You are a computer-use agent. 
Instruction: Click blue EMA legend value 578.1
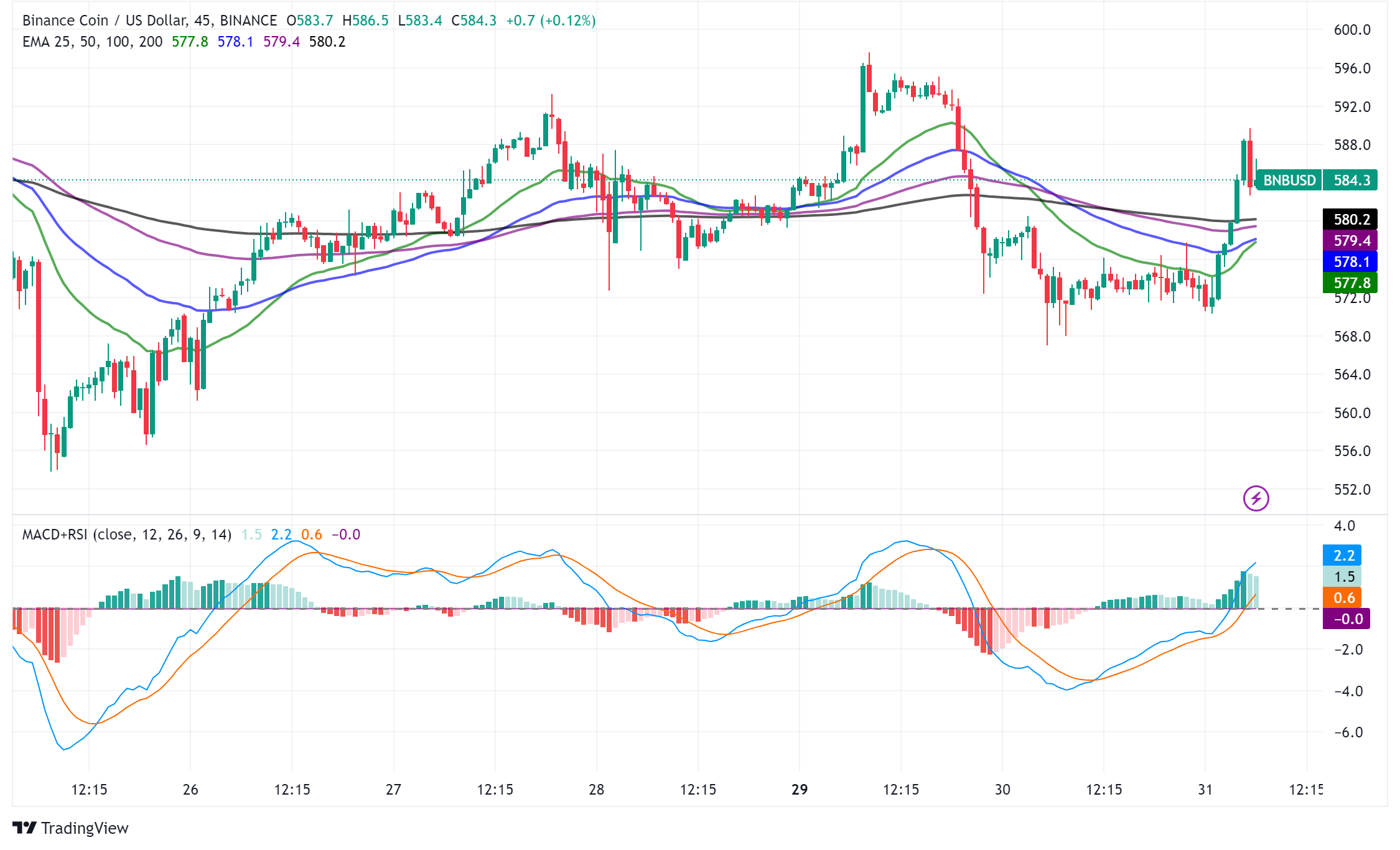(x=235, y=42)
